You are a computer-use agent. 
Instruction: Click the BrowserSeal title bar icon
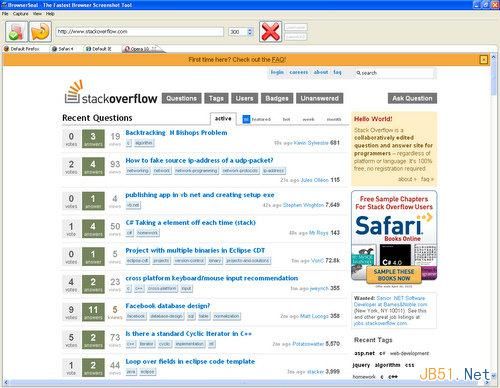pyautogui.click(x=4, y=5)
